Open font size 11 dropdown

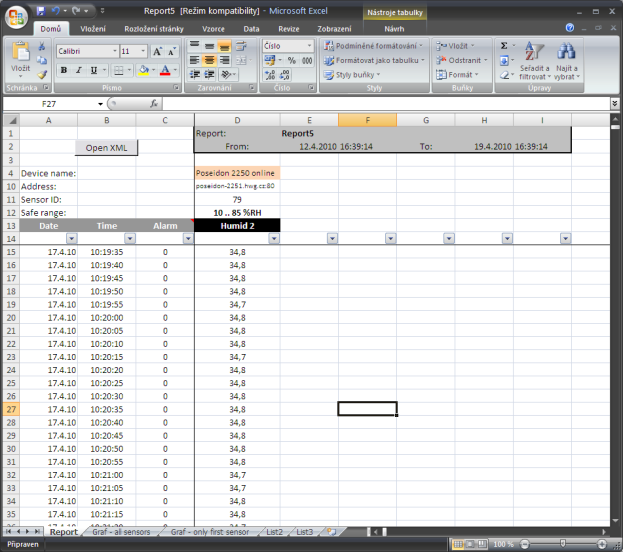pos(143,51)
